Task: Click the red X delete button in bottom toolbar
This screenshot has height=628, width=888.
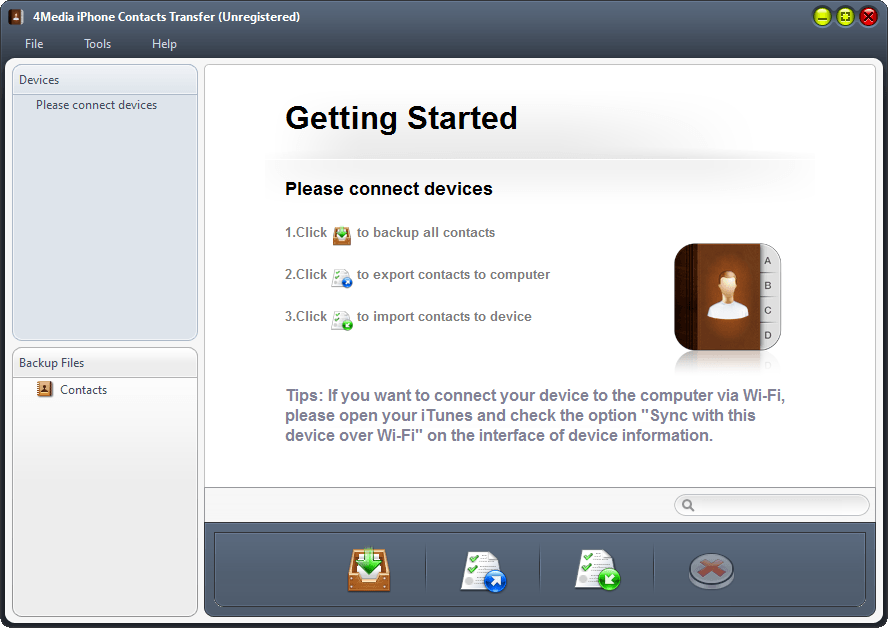Action: pyautogui.click(x=711, y=571)
